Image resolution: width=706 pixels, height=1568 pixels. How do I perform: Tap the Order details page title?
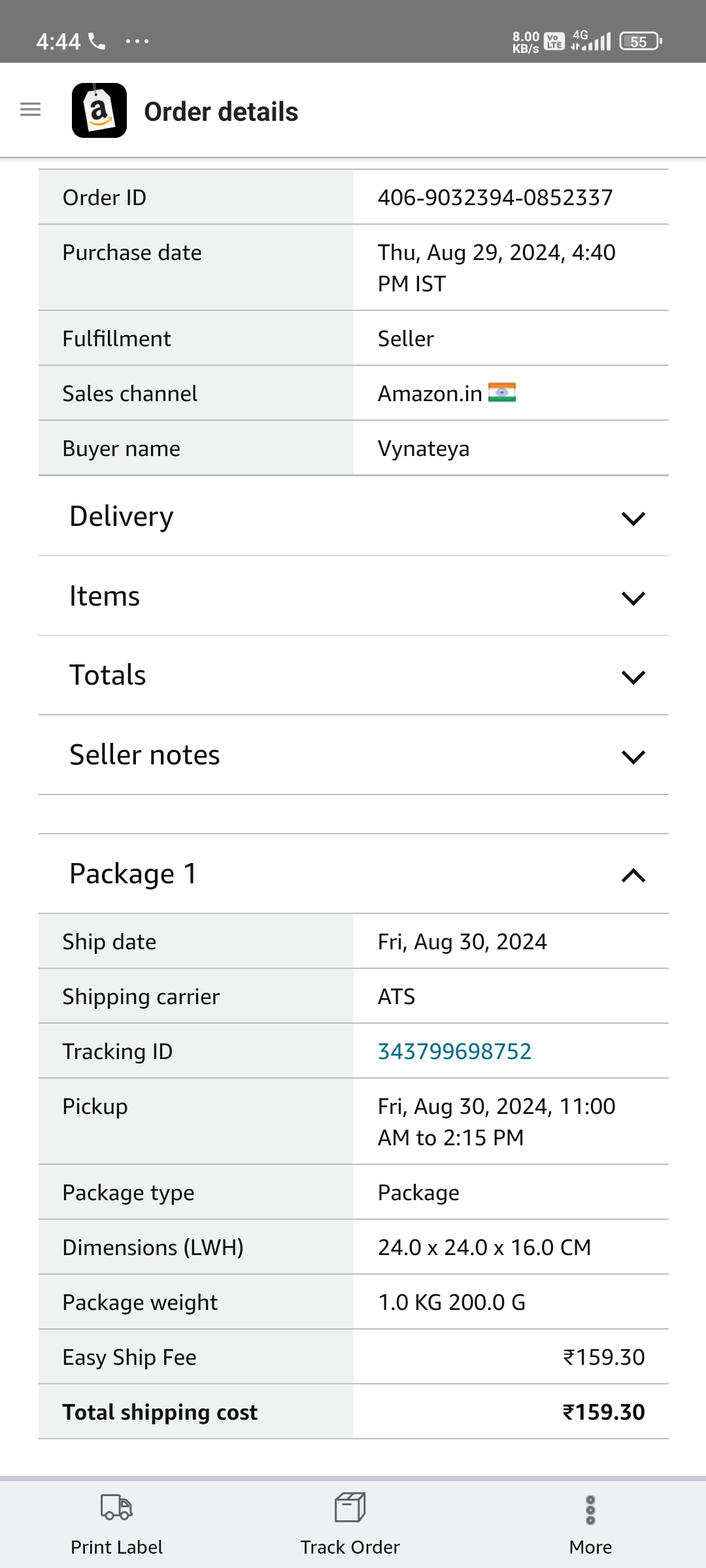[x=221, y=112]
